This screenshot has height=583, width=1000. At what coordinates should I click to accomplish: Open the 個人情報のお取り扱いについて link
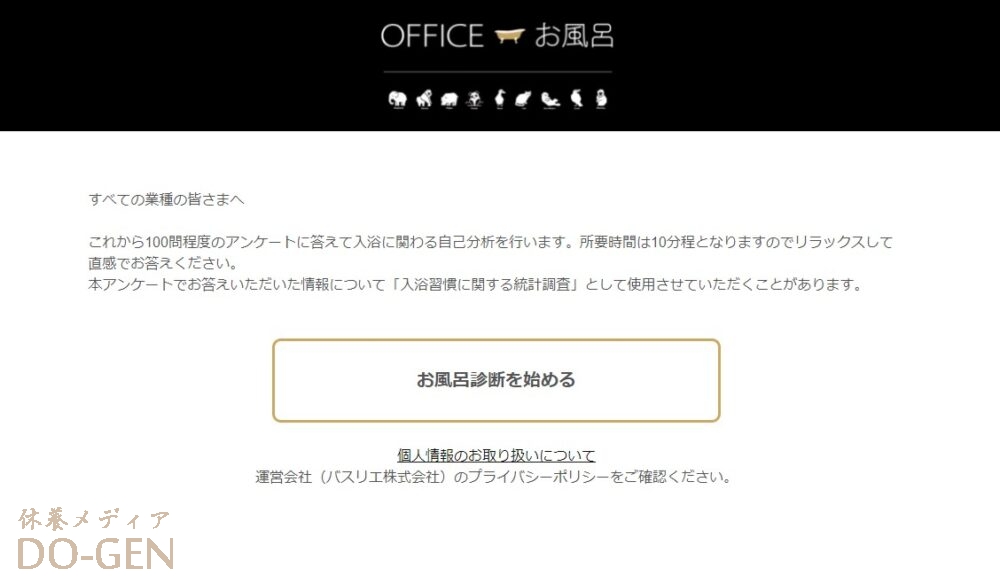click(496, 455)
